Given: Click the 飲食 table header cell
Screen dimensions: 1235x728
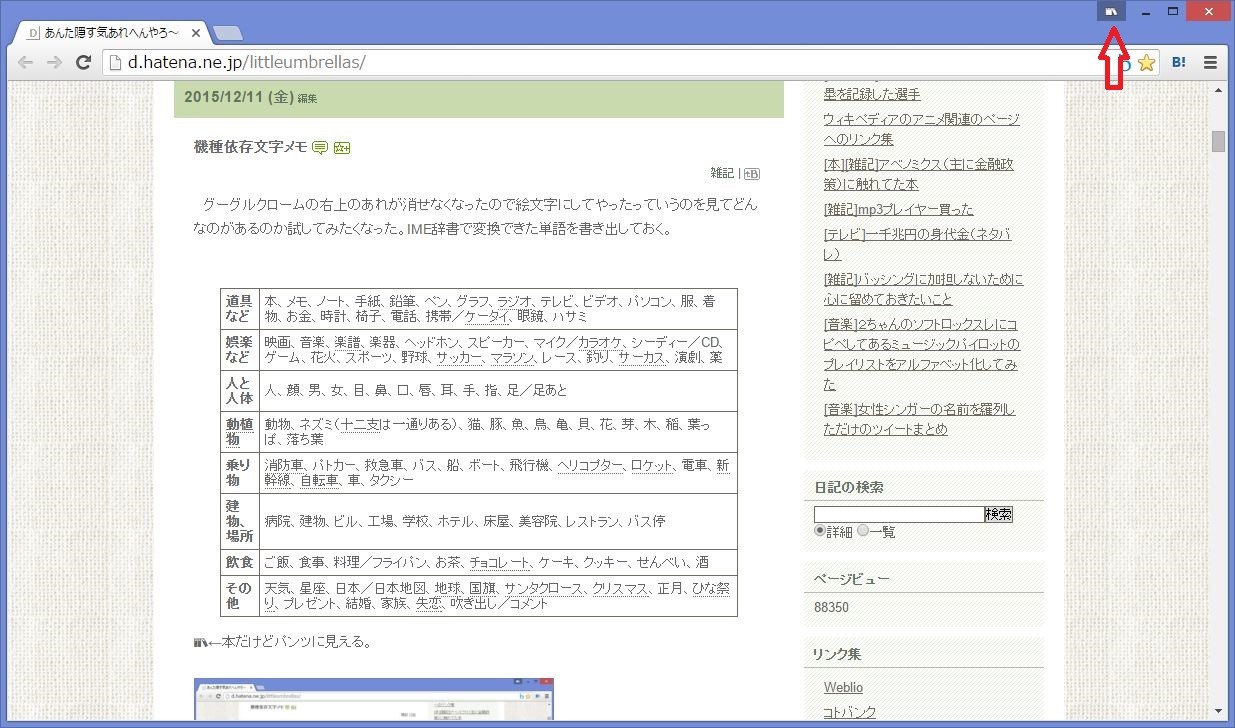Looking at the screenshot, I should click(239, 563).
